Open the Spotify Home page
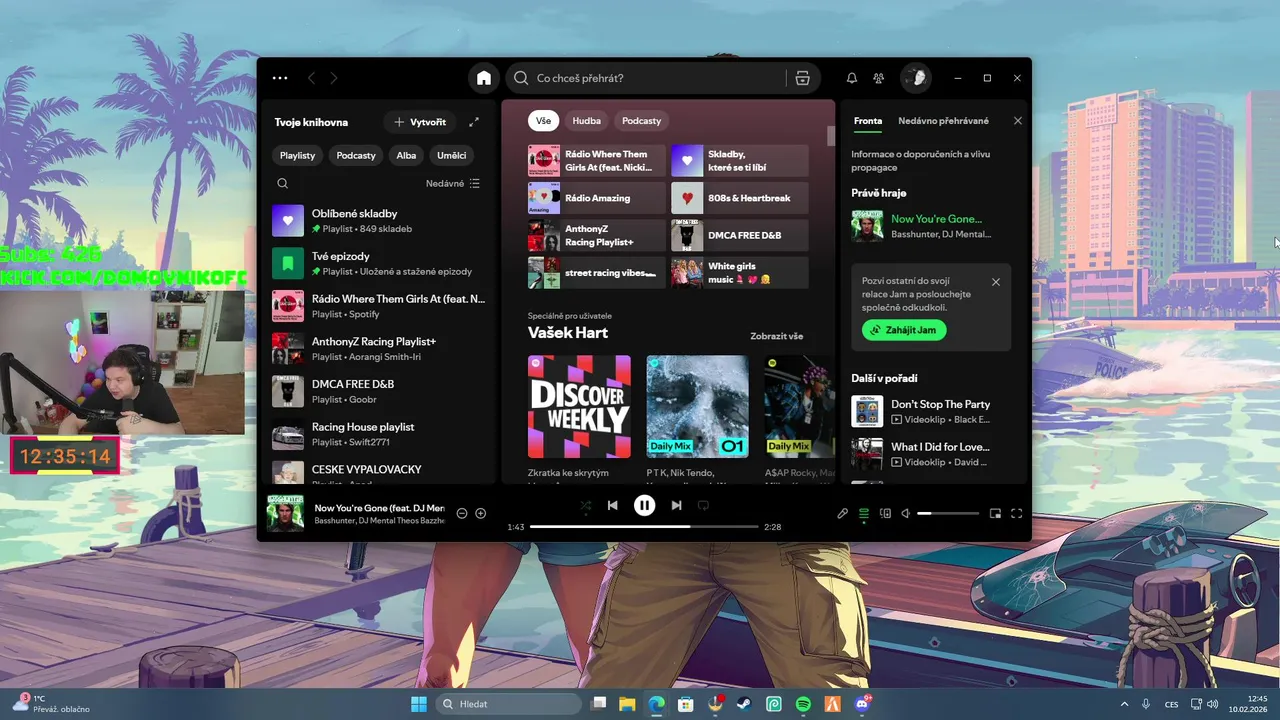Image resolution: width=1280 pixels, height=720 pixels. [484, 78]
